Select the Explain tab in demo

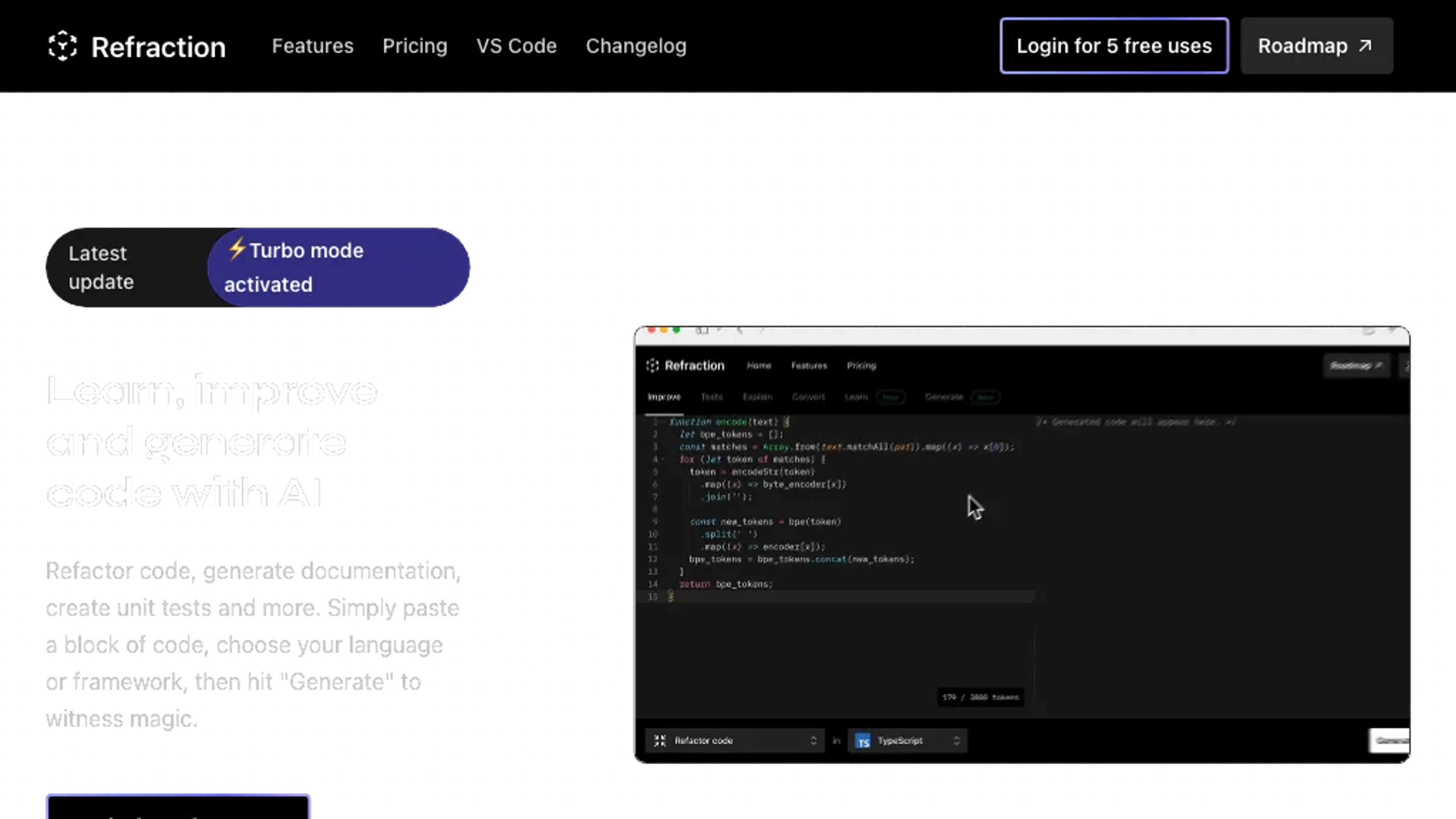pyautogui.click(x=758, y=397)
